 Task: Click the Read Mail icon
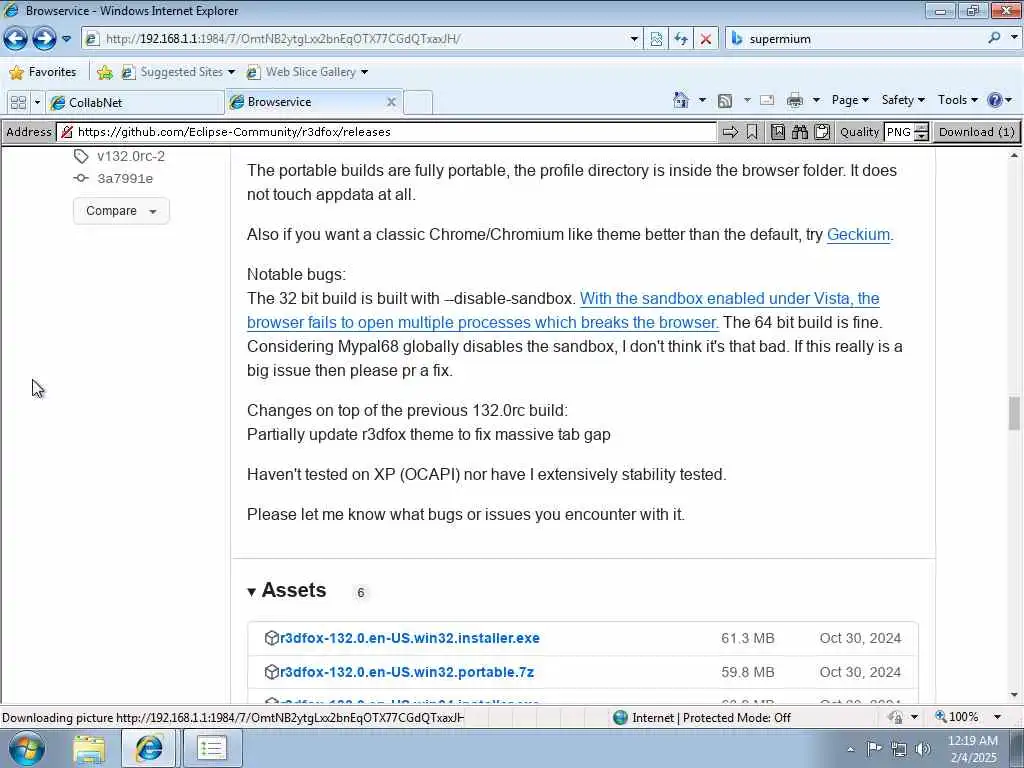[767, 100]
